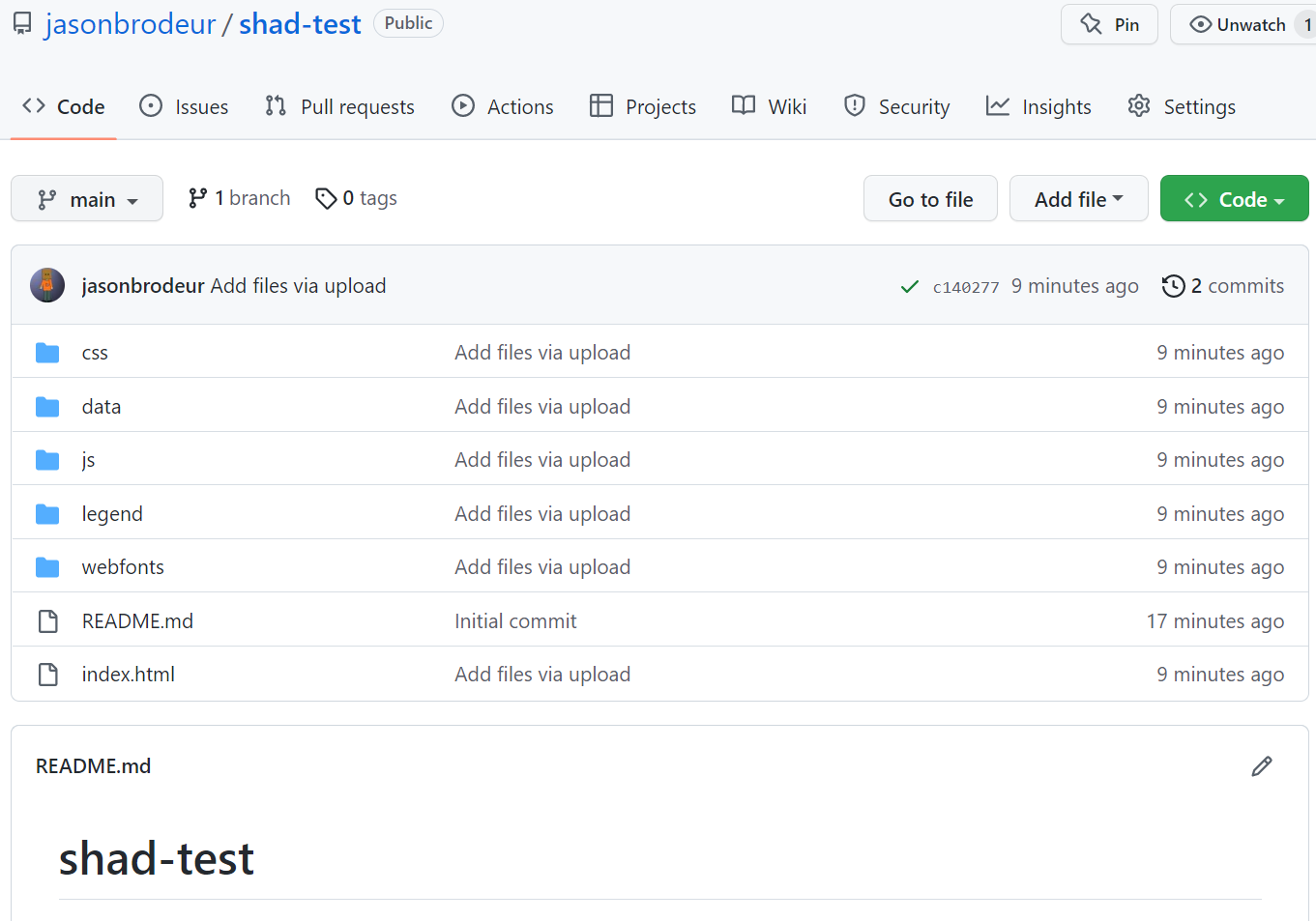Open jasonbrodeur author link in commit bar

[x=143, y=286]
